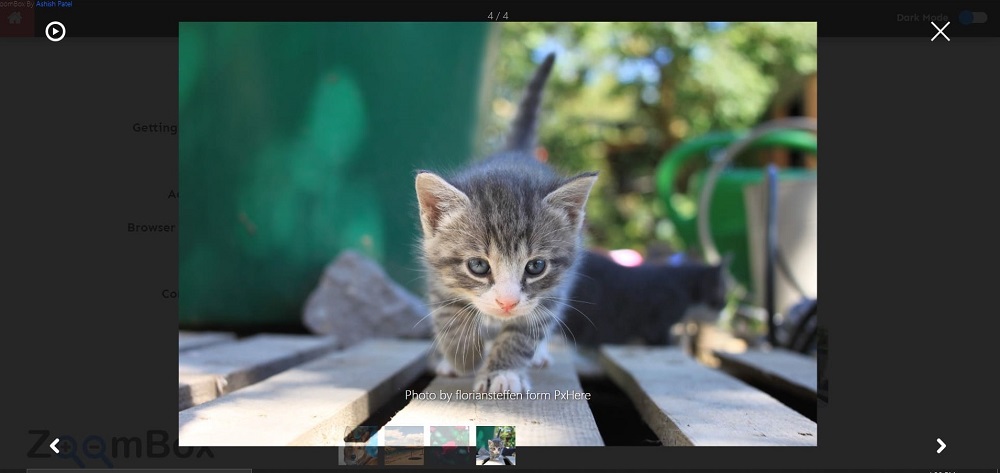The width and height of the screenshot is (1000, 473).
Task: Click the red home icon behind overlay
Action: pyautogui.click(x=15, y=18)
